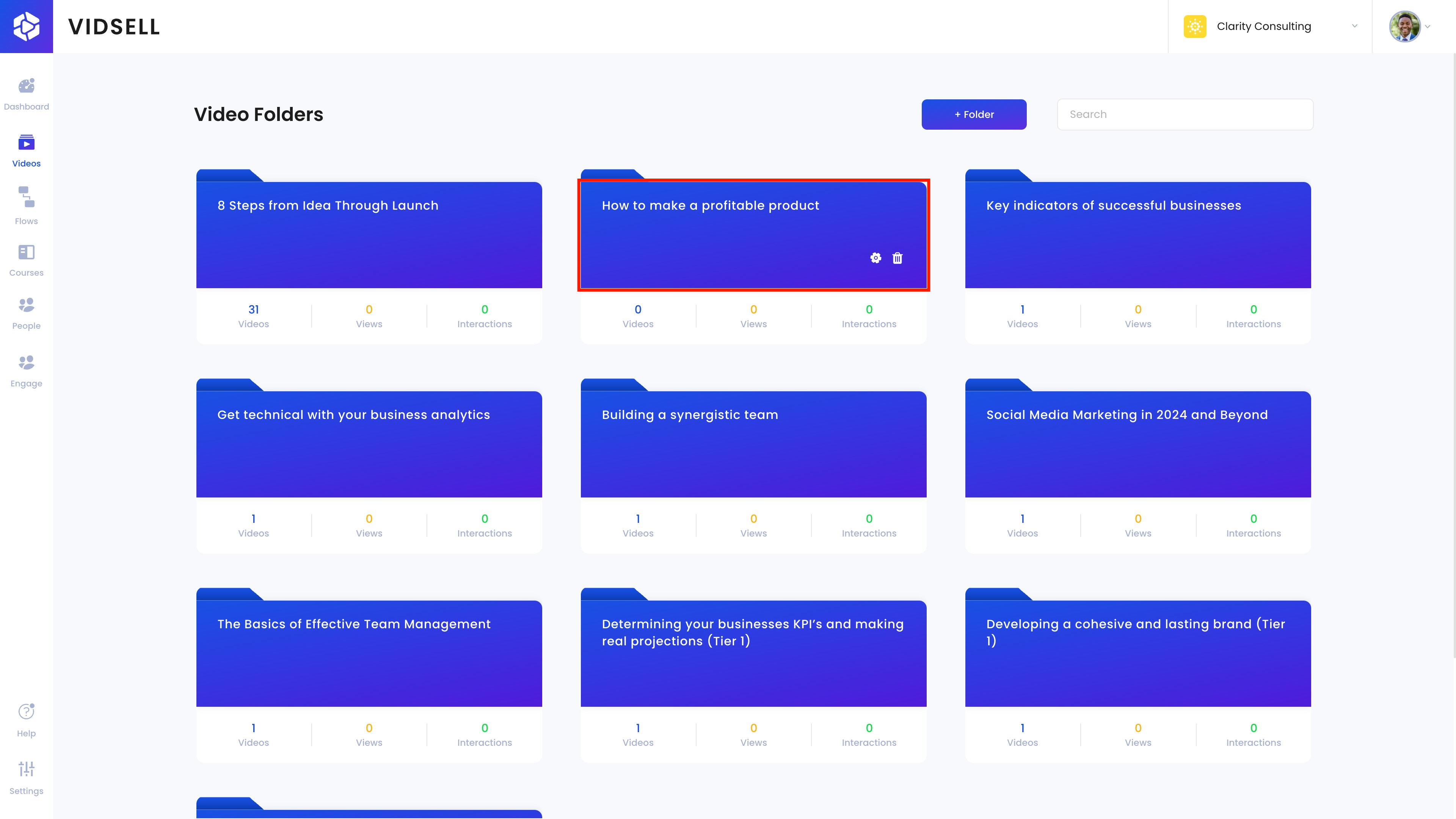This screenshot has height=819, width=1456.
Task: Open the Help icon in sidebar
Action: (26, 712)
